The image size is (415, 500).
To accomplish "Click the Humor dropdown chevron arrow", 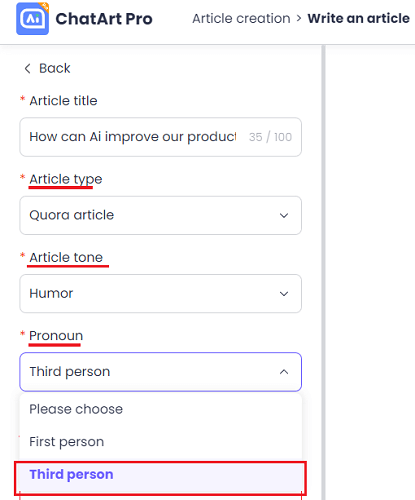I will 284,294.
